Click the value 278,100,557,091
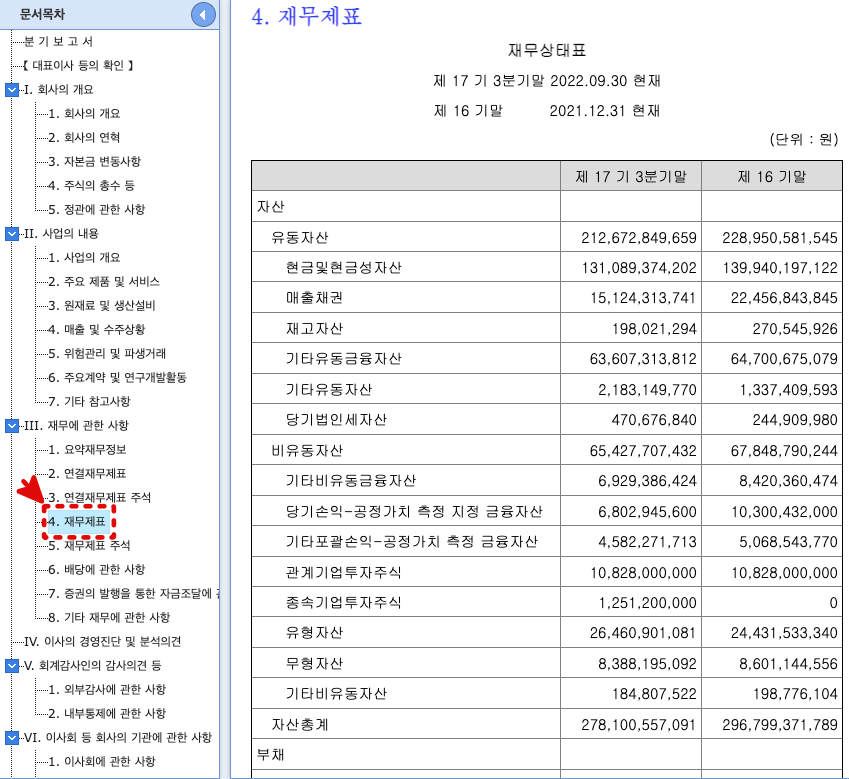This screenshot has height=779, width=849. click(x=639, y=724)
